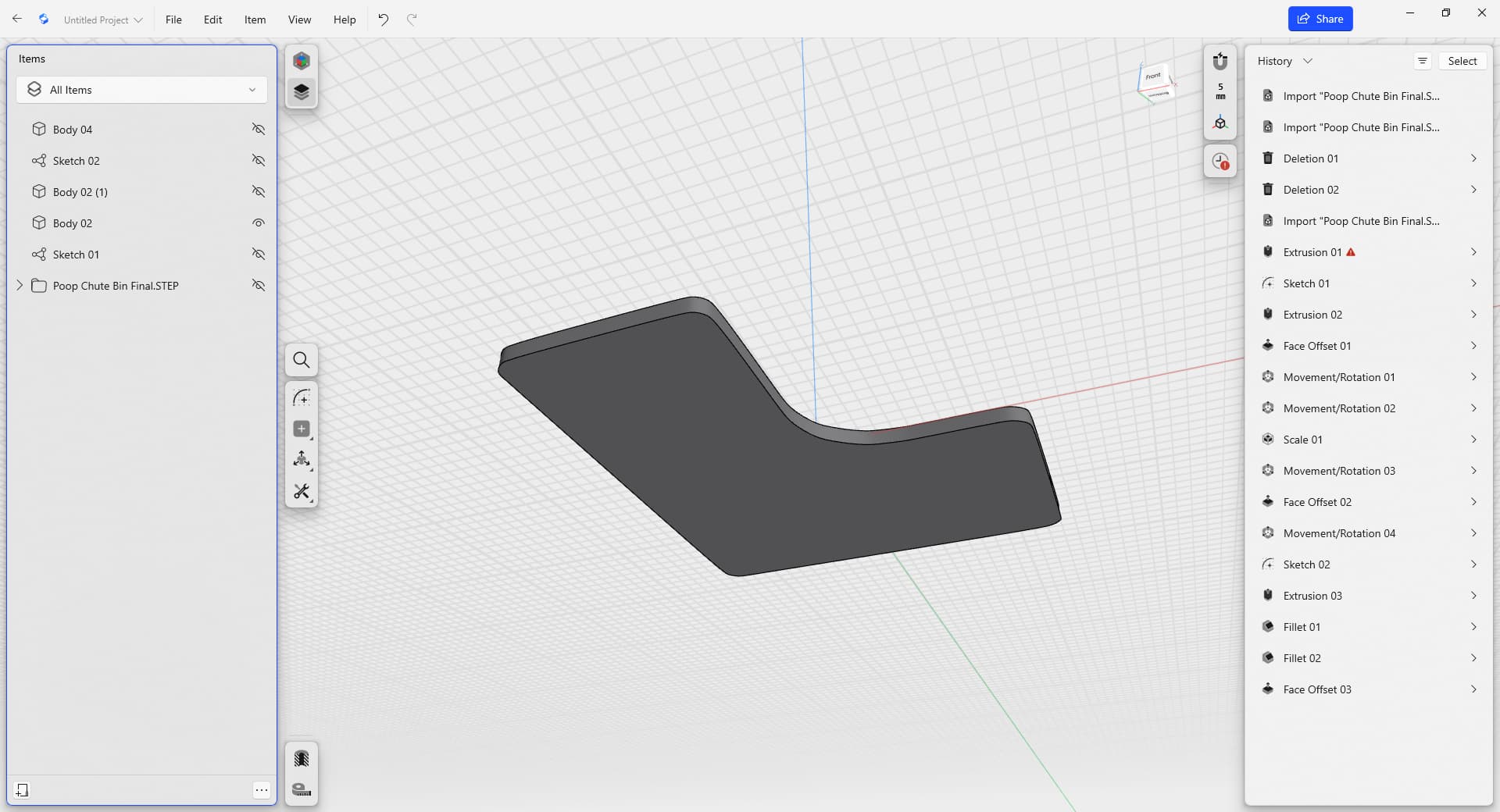The image size is (1500, 812).
Task: Select the Transform move tool icon
Action: pyautogui.click(x=302, y=460)
